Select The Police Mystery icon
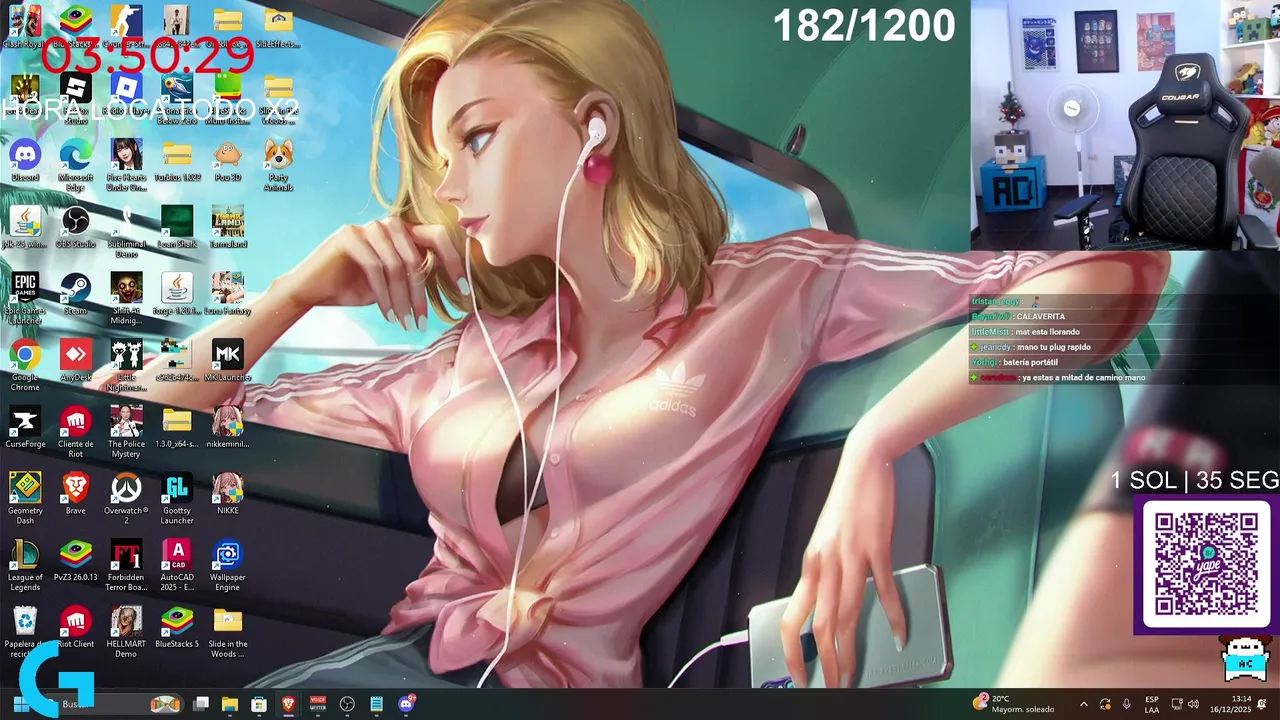1280x720 pixels. coord(127,432)
